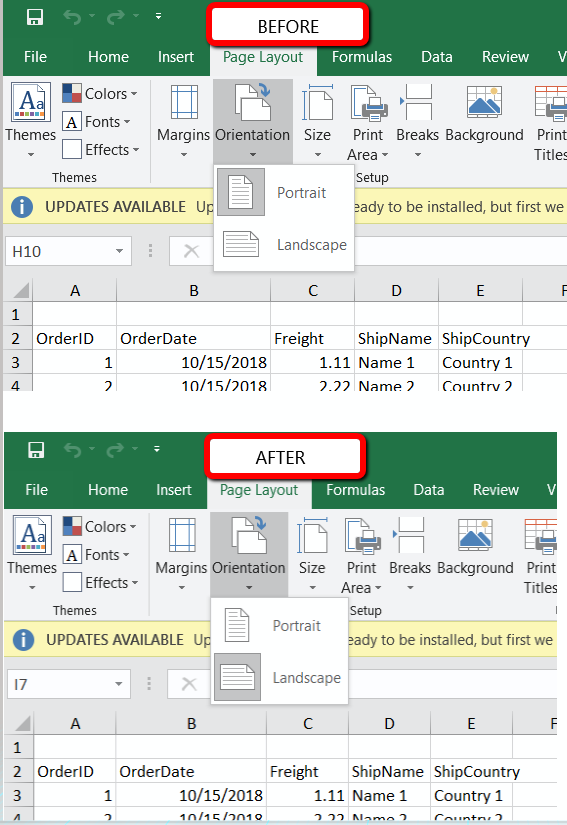Open File tab in BEFORE window
The height and width of the screenshot is (825, 567).
point(35,57)
